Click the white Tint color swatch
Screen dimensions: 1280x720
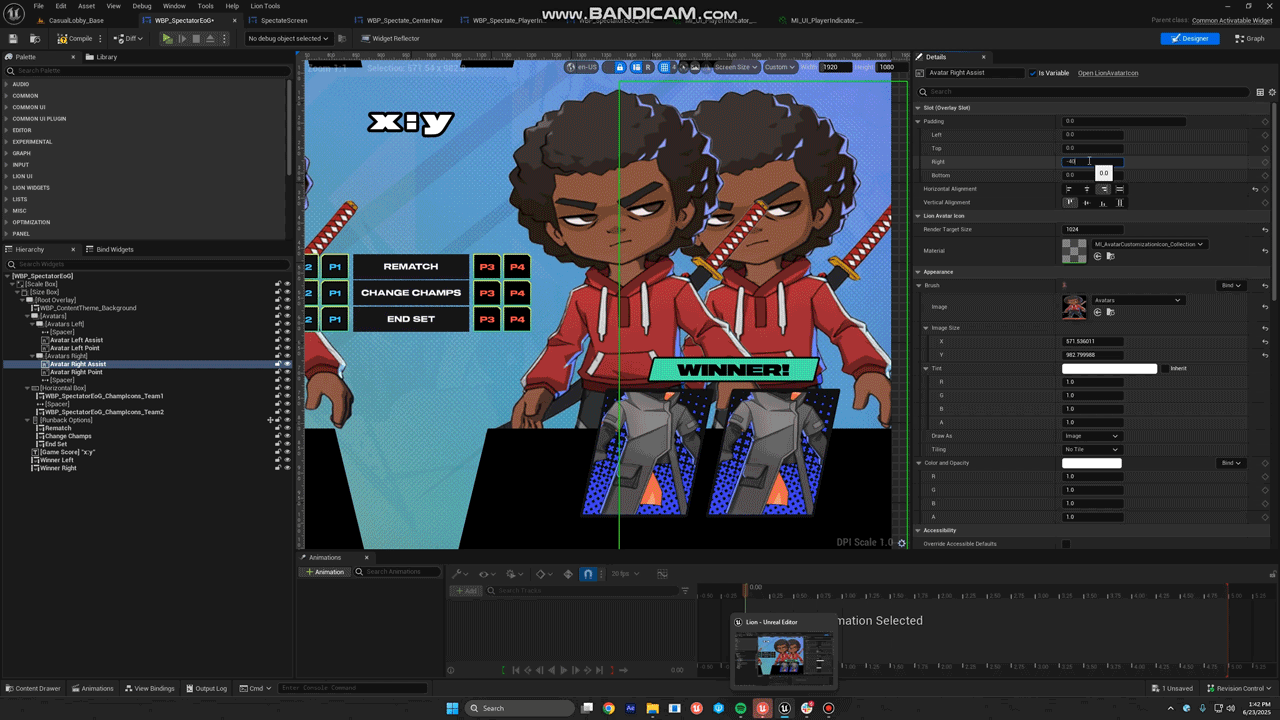[1109, 368]
